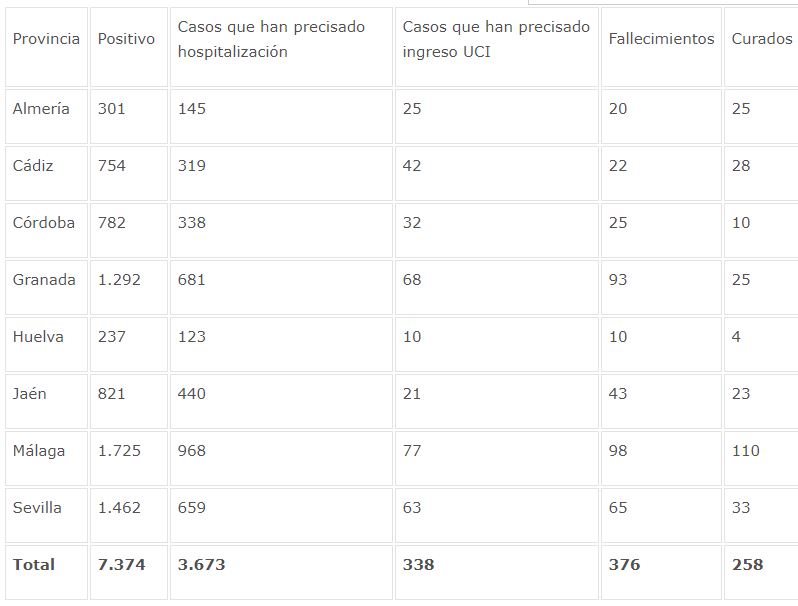
Task: Click Málaga's Curados value 110
Action: pos(745,451)
